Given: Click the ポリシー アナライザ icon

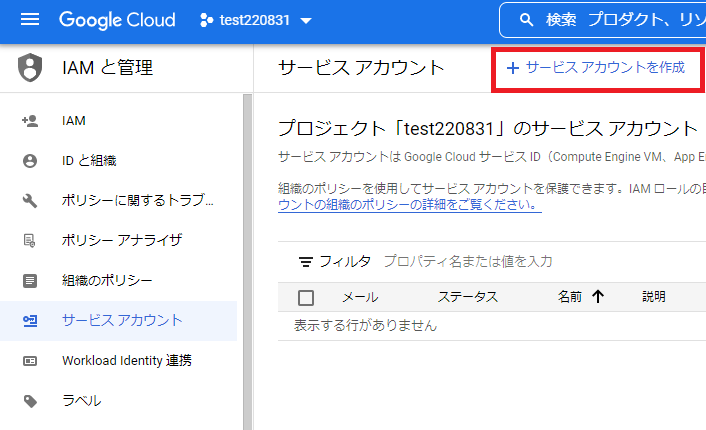Looking at the screenshot, I should [30, 241].
